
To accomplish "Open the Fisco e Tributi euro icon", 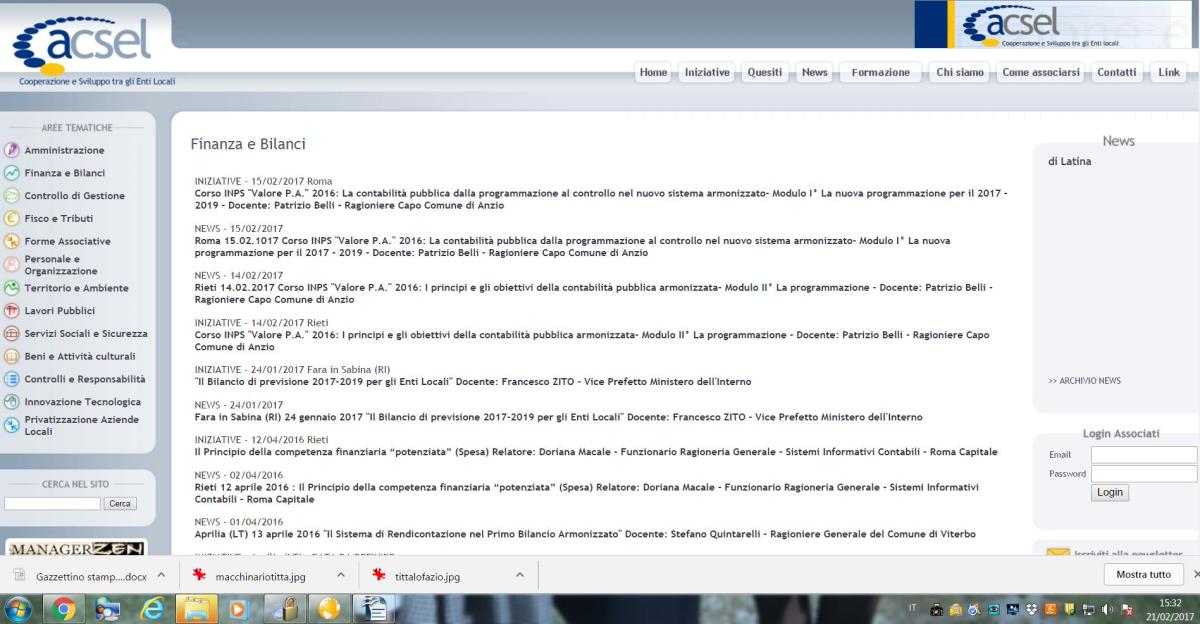I will click(x=12, y=218).
